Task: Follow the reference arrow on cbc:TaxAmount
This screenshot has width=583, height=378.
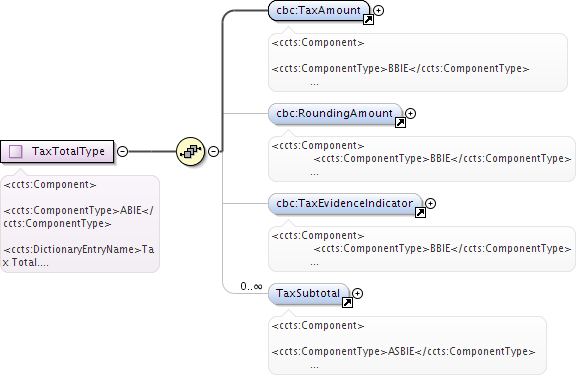Action: (368, 20)
